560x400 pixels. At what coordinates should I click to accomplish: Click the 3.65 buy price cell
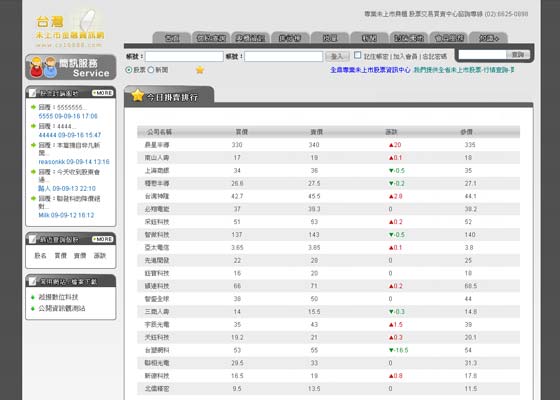click(237, 248)
